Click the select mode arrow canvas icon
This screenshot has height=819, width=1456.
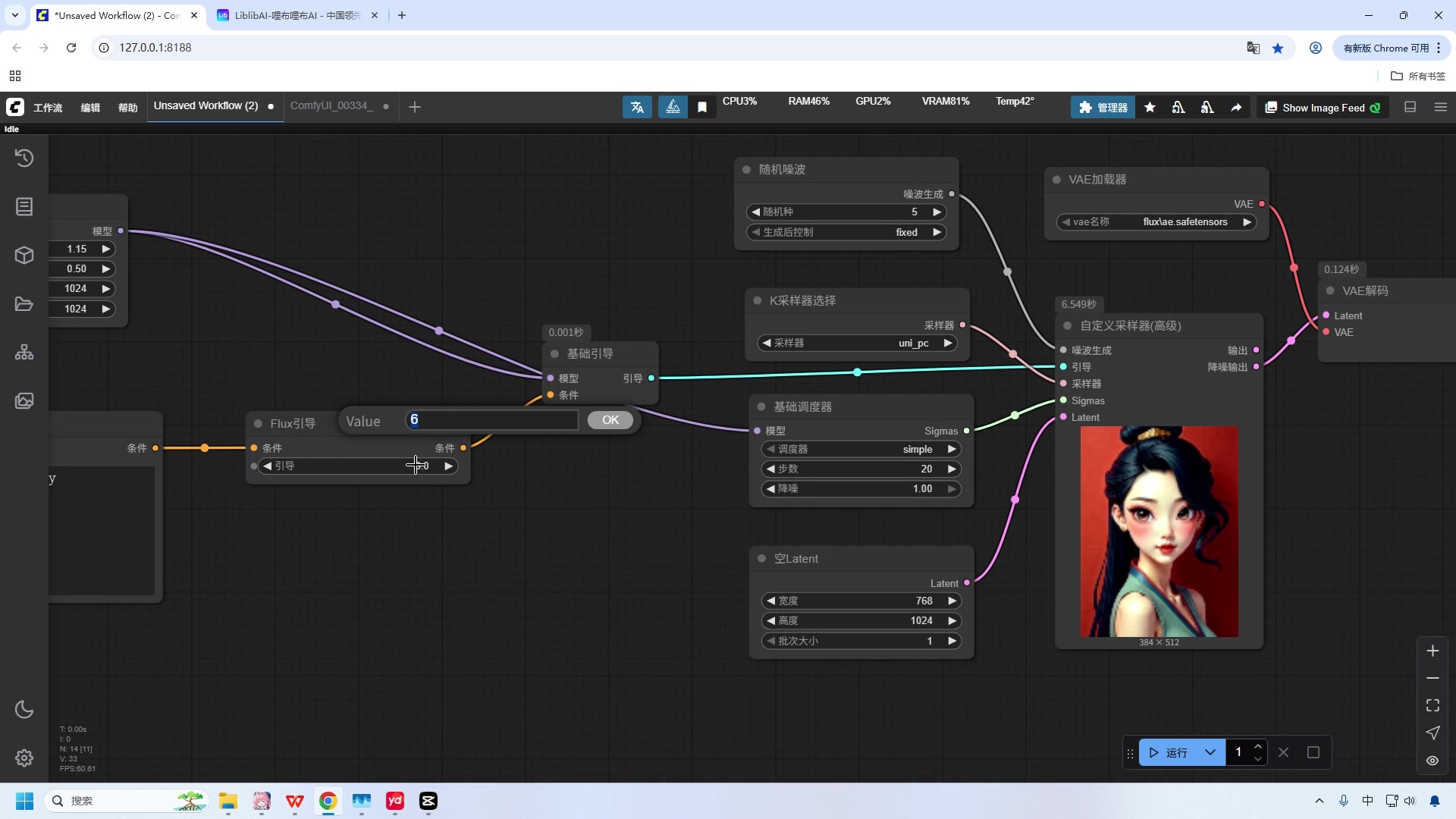[x=1432, y=733]
